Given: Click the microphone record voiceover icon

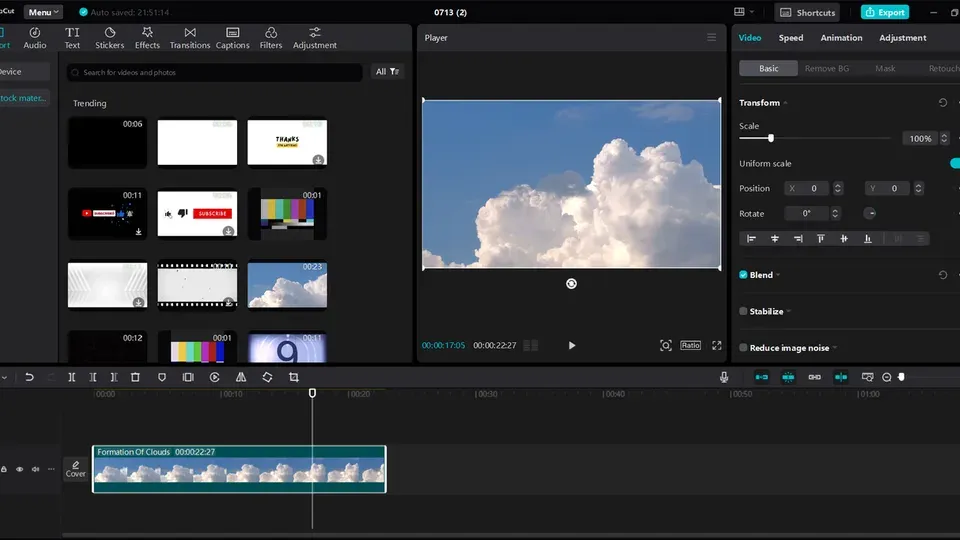Looking at the screenshot, I should (x=724, y=377).
